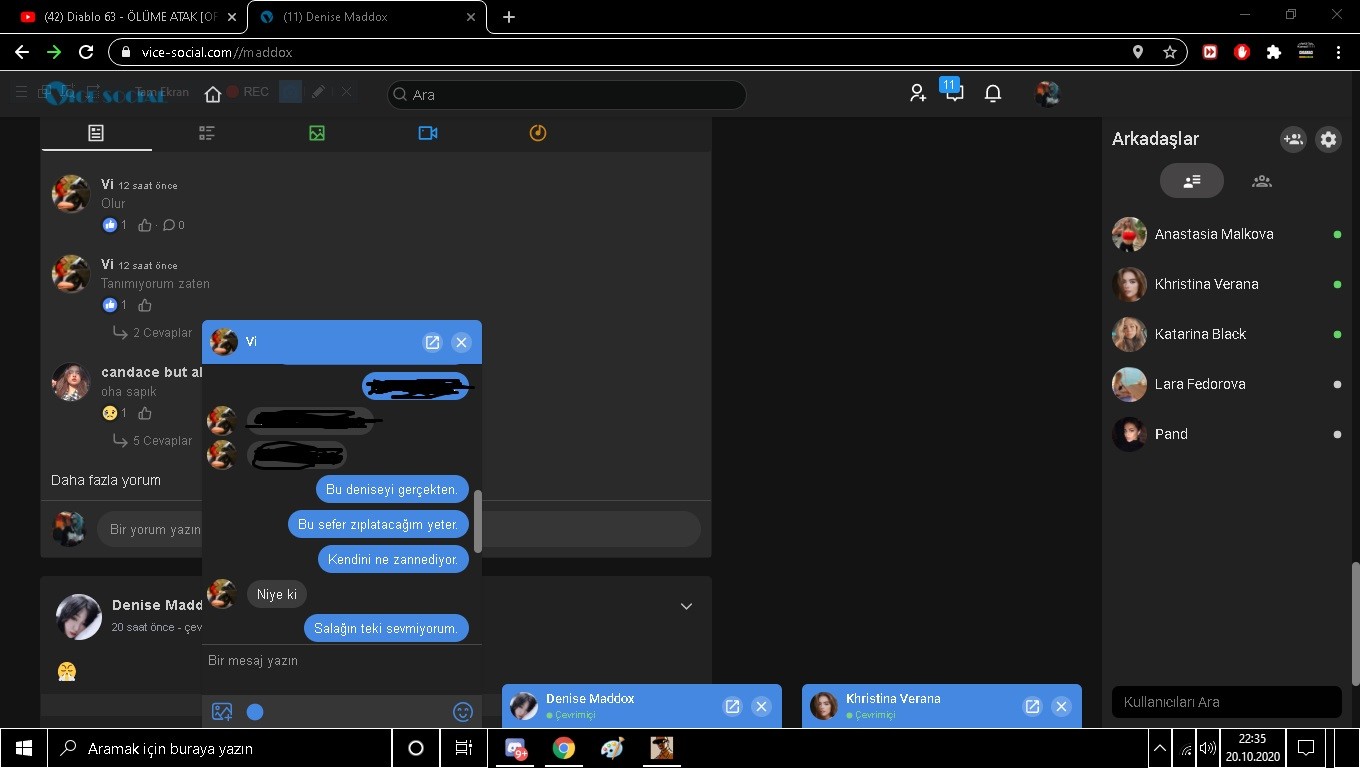Expand Denise Maddox post options chevron
This screenshot has height=768, width=1360.
(x=686, y=606)
